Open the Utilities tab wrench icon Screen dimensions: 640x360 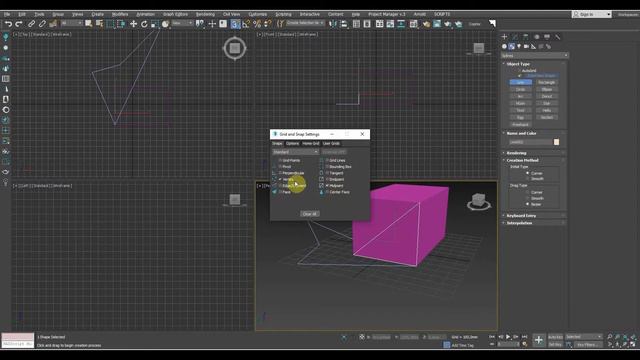pos(558,37)
